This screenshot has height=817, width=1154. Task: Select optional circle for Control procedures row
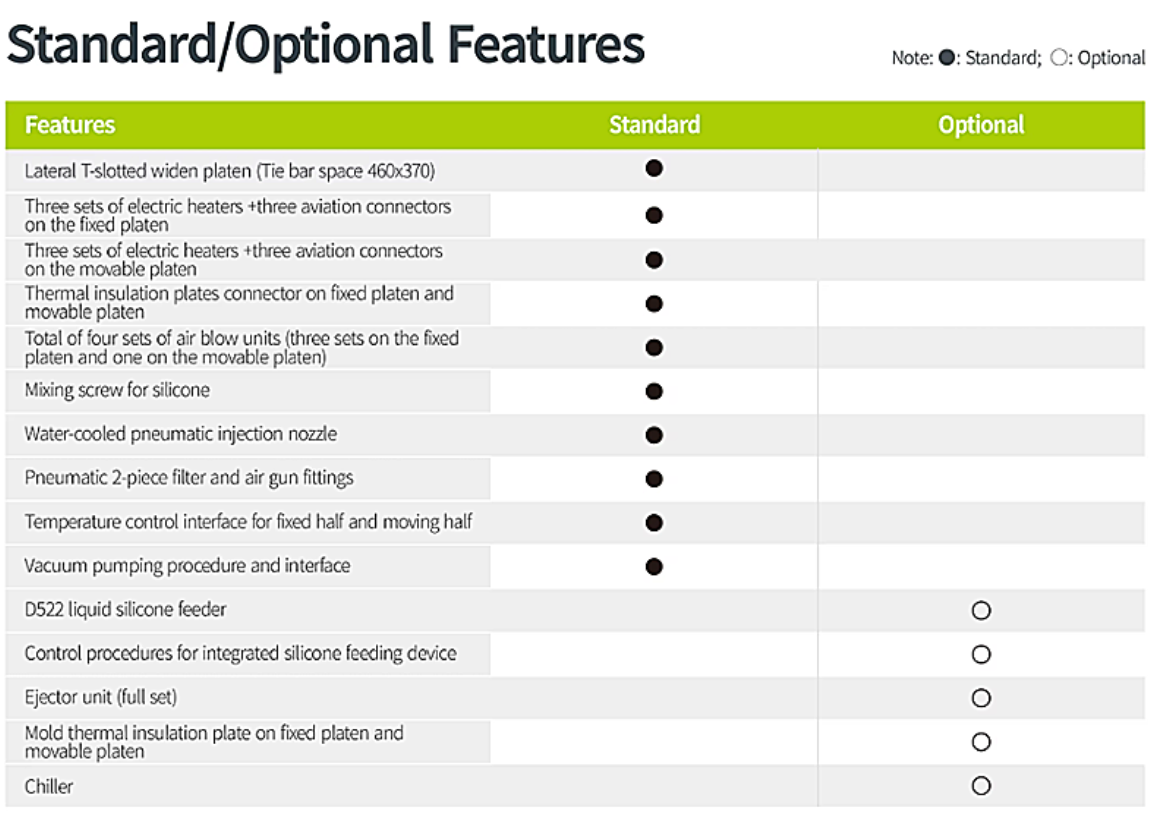pyautogui.click(x=981, y=654)
